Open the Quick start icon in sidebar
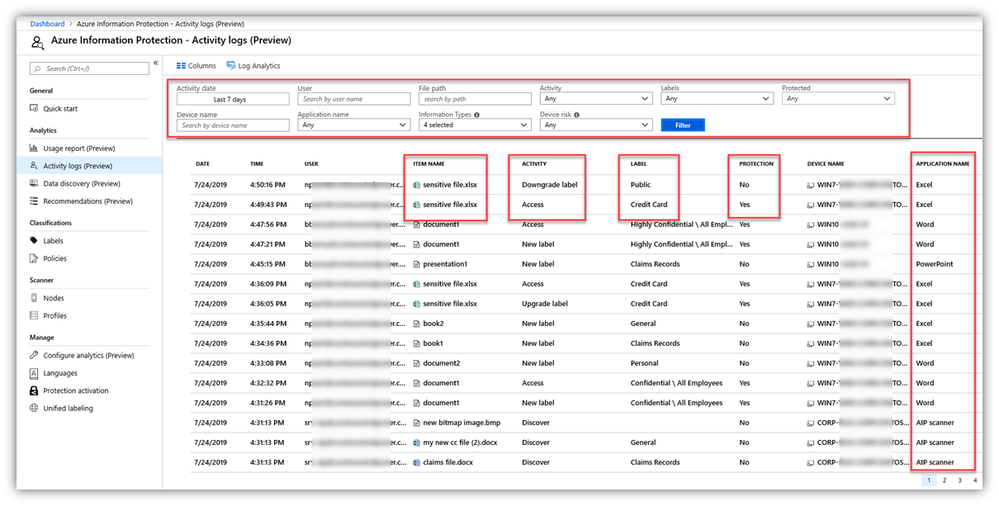Image resolution: width=999 pixels, height=506 pixels. point(34,108)
